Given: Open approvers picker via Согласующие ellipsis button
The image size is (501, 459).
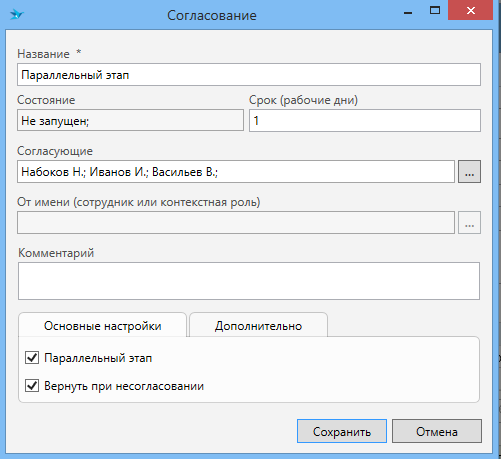Looking at the screenshot, I should [x=469, y=172].
